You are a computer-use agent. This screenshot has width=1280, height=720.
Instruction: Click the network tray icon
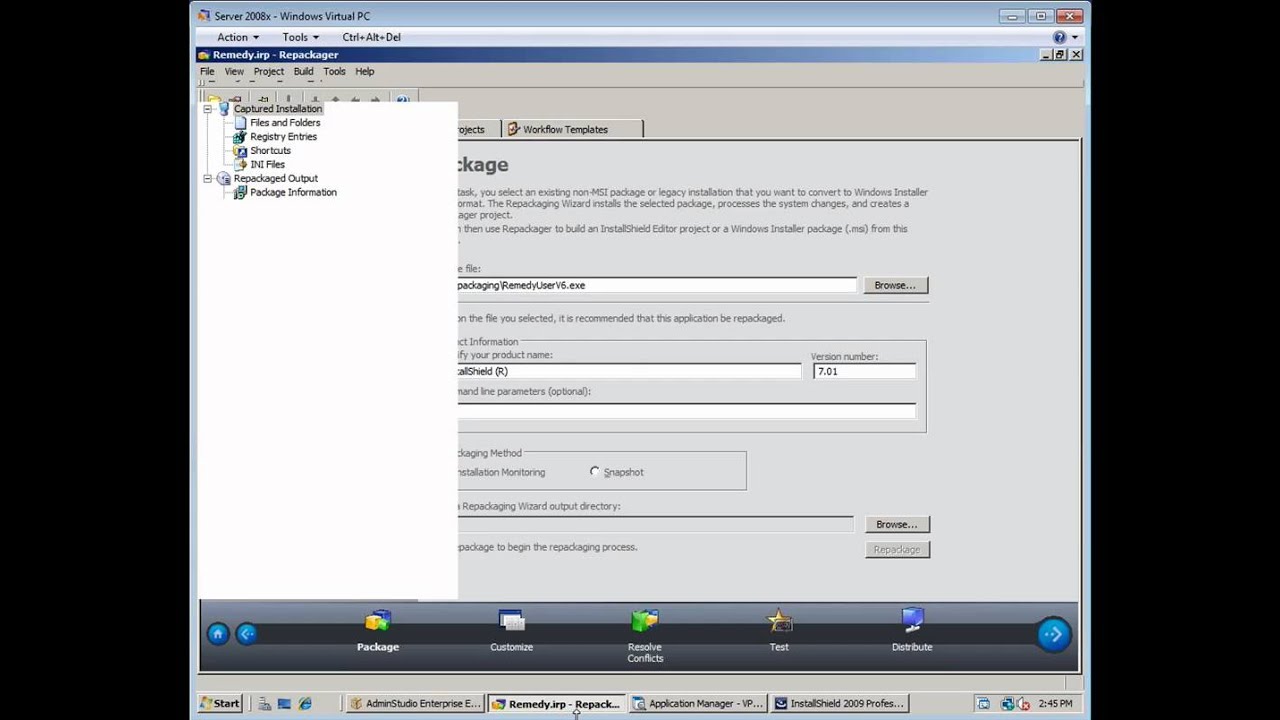[x=1007, y=704]
